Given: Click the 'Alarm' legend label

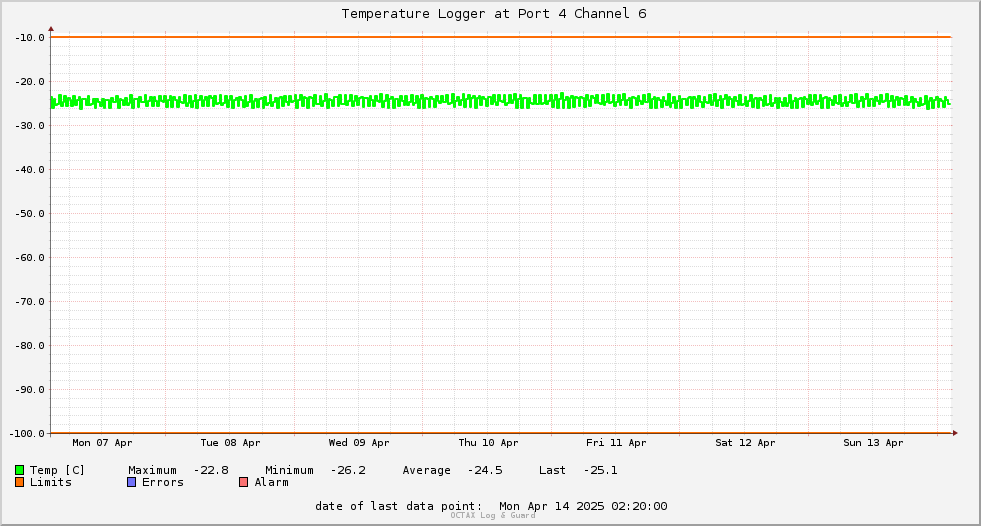Looking at the screenshot, I should (x=272, y=482).
